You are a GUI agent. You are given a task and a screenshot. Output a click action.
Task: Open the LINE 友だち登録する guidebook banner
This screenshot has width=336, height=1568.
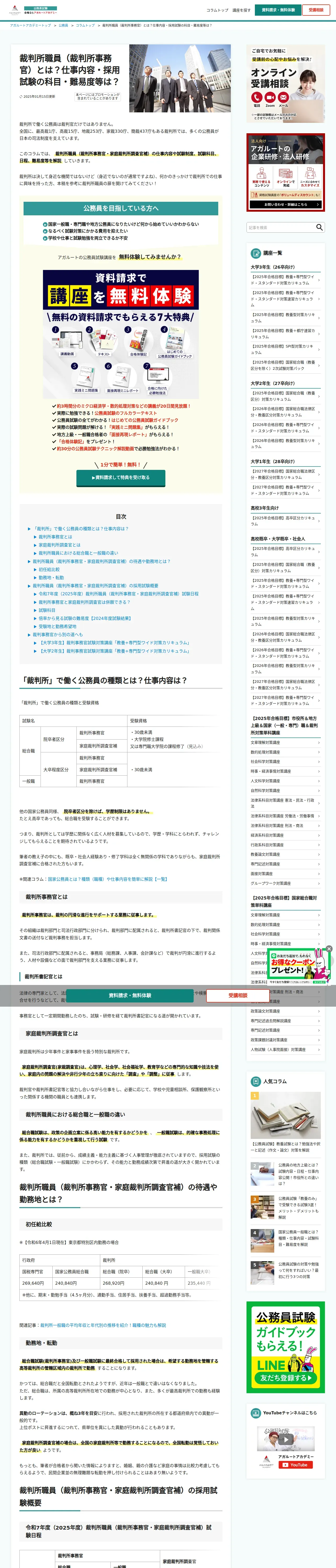285,1347
